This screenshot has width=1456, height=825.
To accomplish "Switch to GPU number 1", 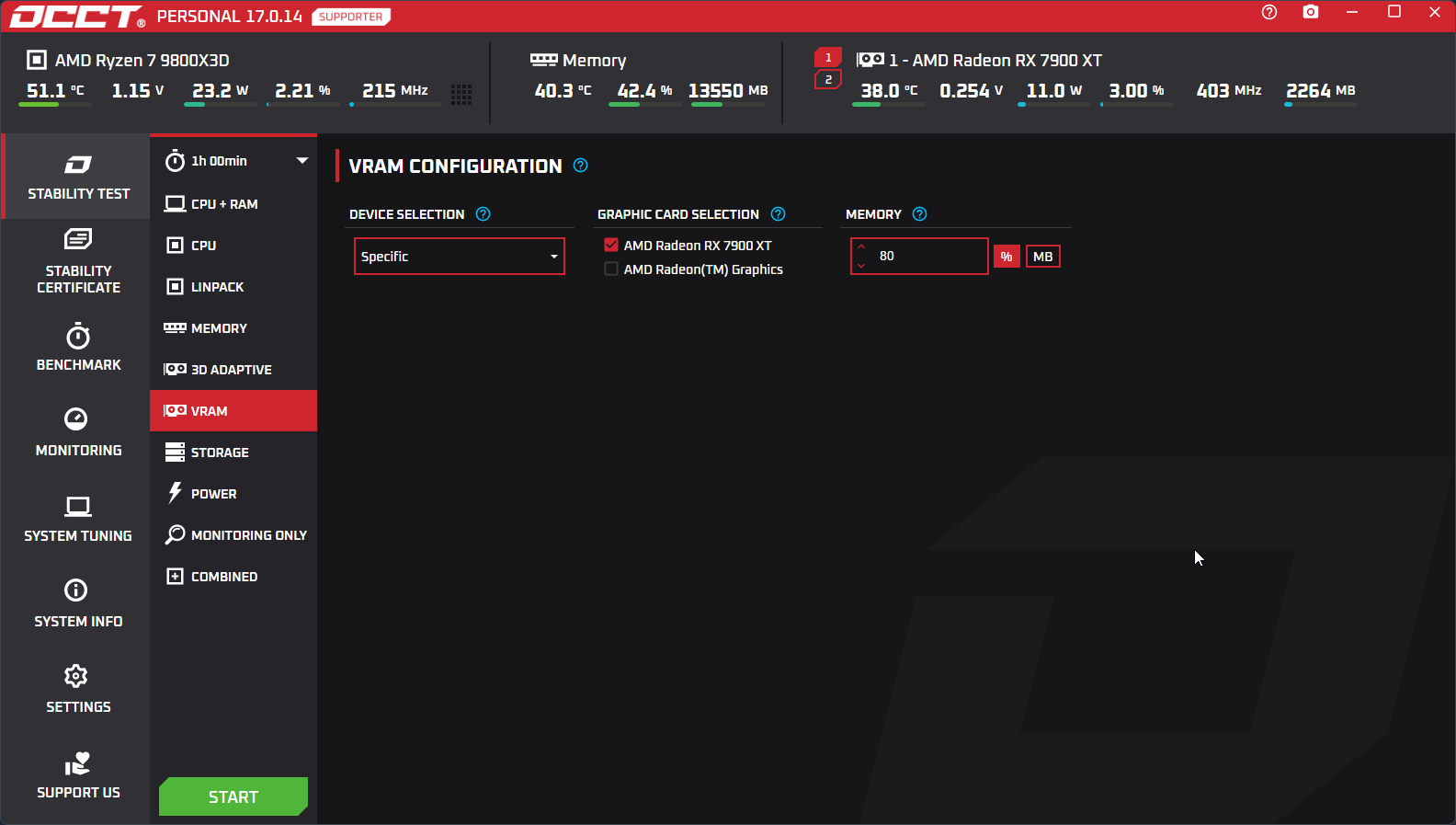I will tap(828, 57).
